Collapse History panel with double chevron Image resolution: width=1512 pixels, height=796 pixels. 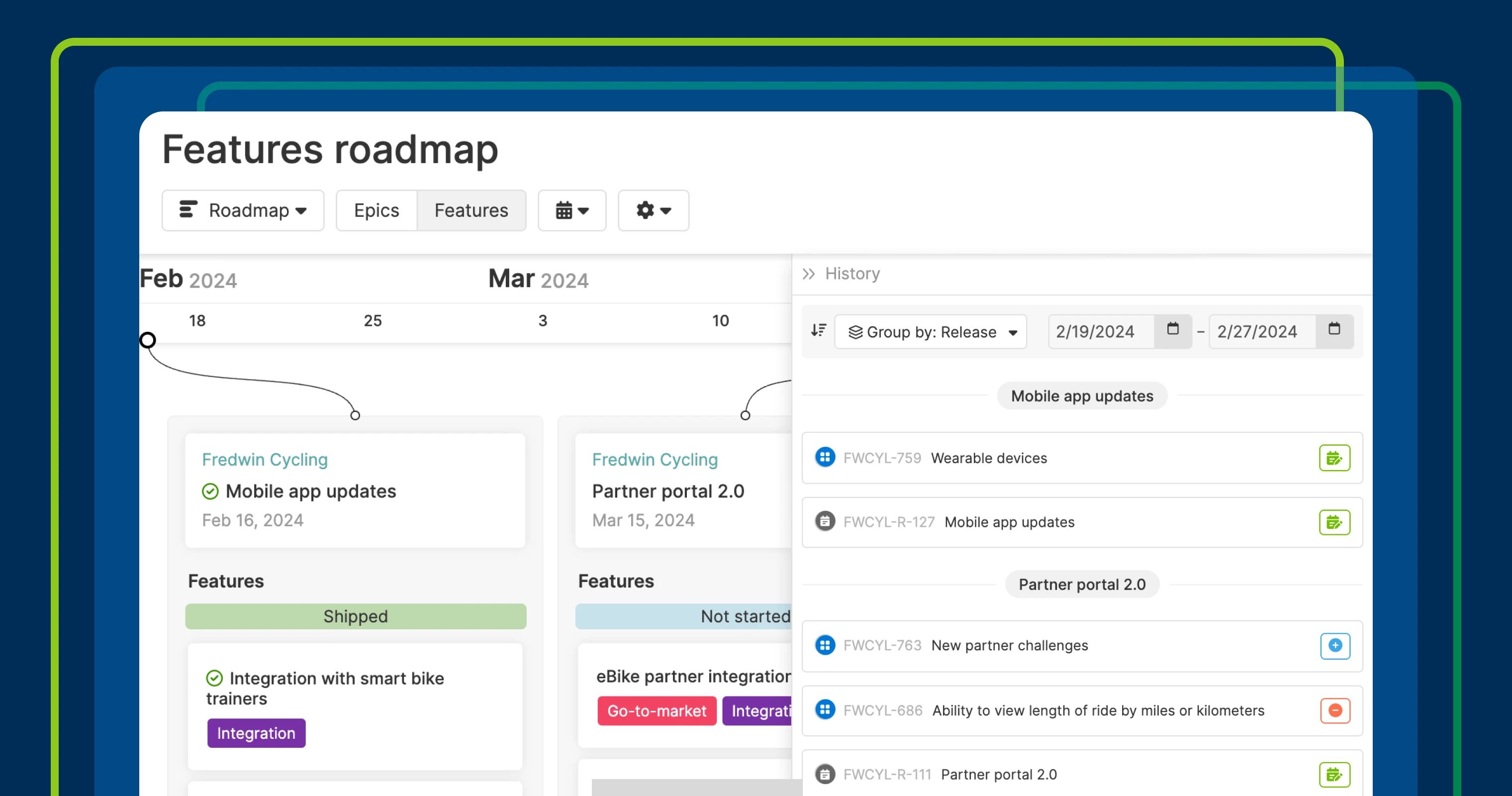pos(808,274)
